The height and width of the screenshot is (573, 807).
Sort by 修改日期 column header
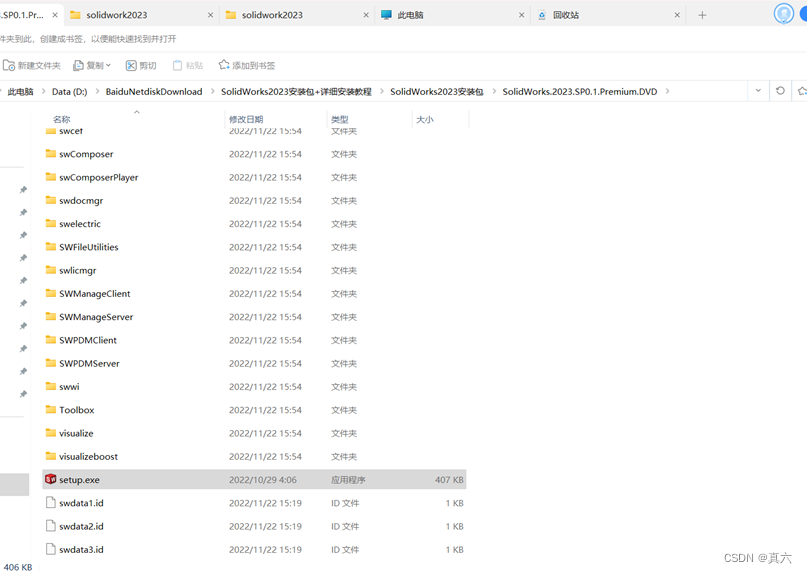[x=246, y=119]
